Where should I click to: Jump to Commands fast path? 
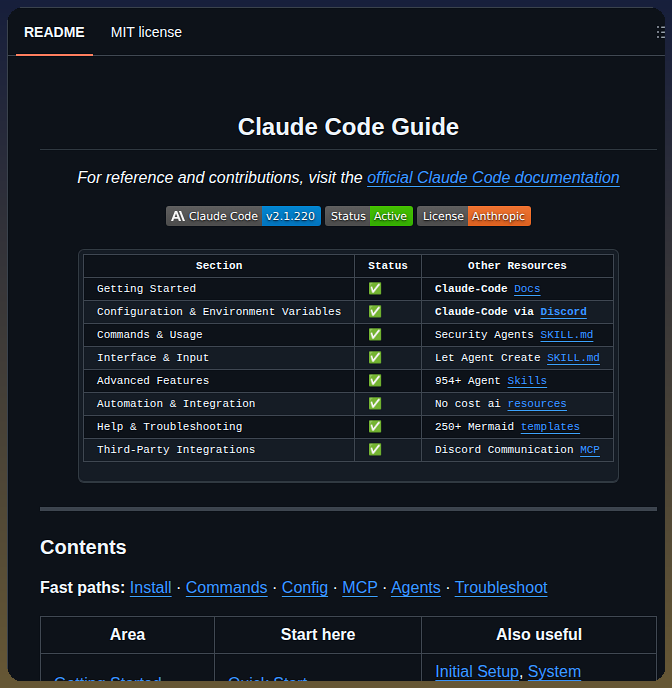226,588
